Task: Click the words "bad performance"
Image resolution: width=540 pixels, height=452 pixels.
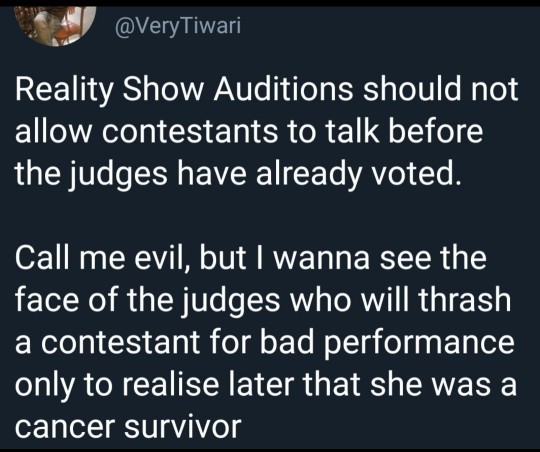Action: [x=387, y=343]
